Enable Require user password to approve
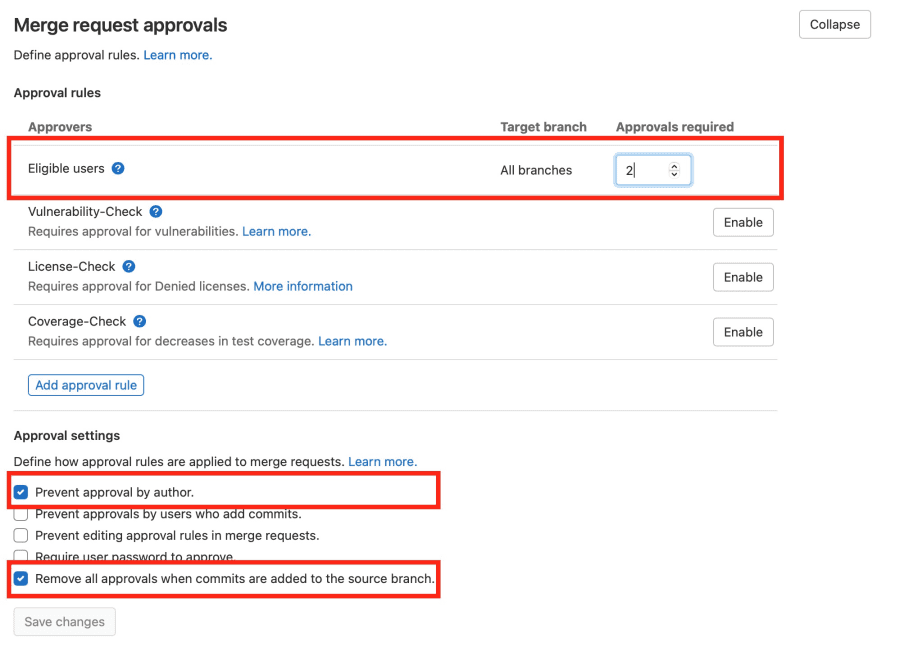This screenshot has width=900, height=646. 21,556
